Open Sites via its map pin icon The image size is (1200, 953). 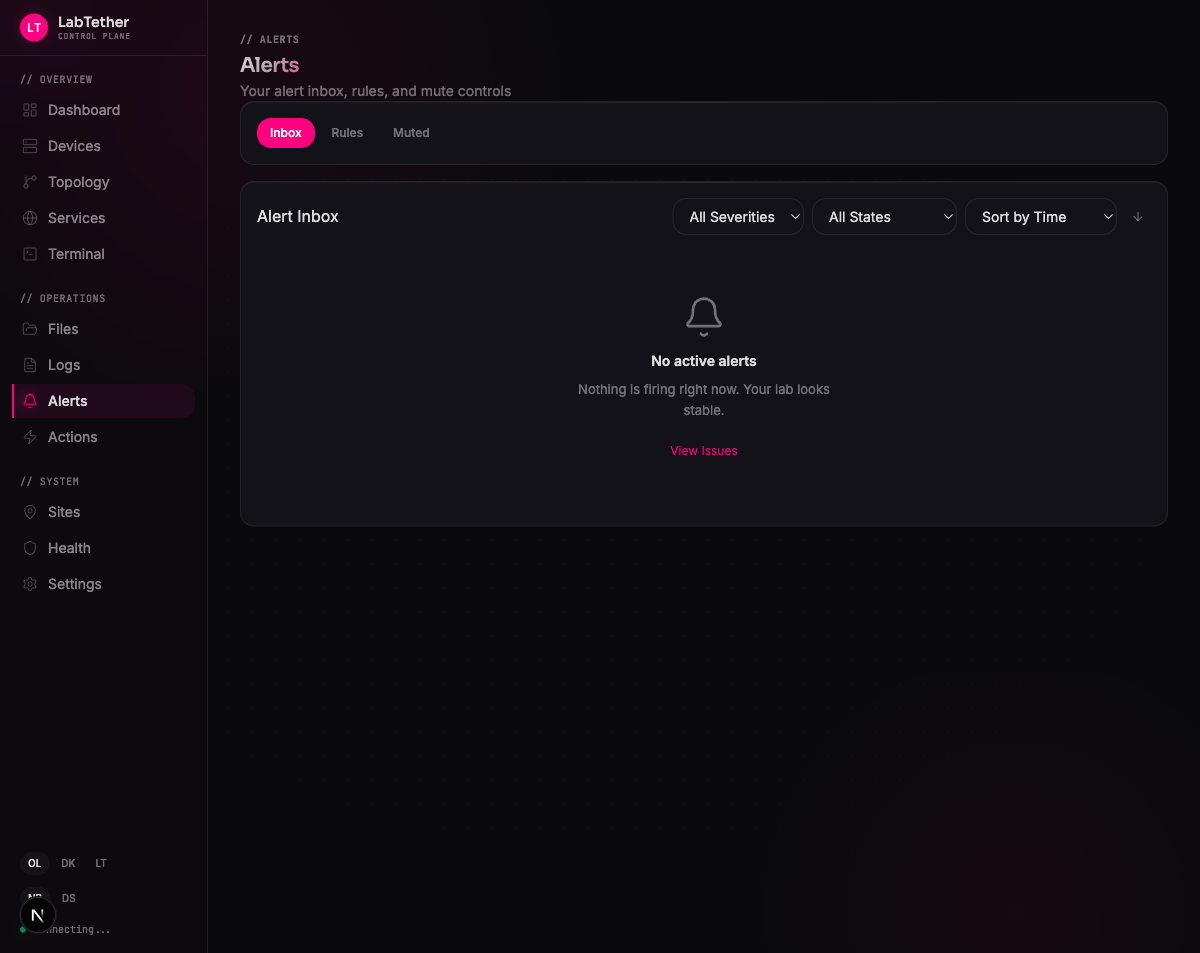pos(30,512)
